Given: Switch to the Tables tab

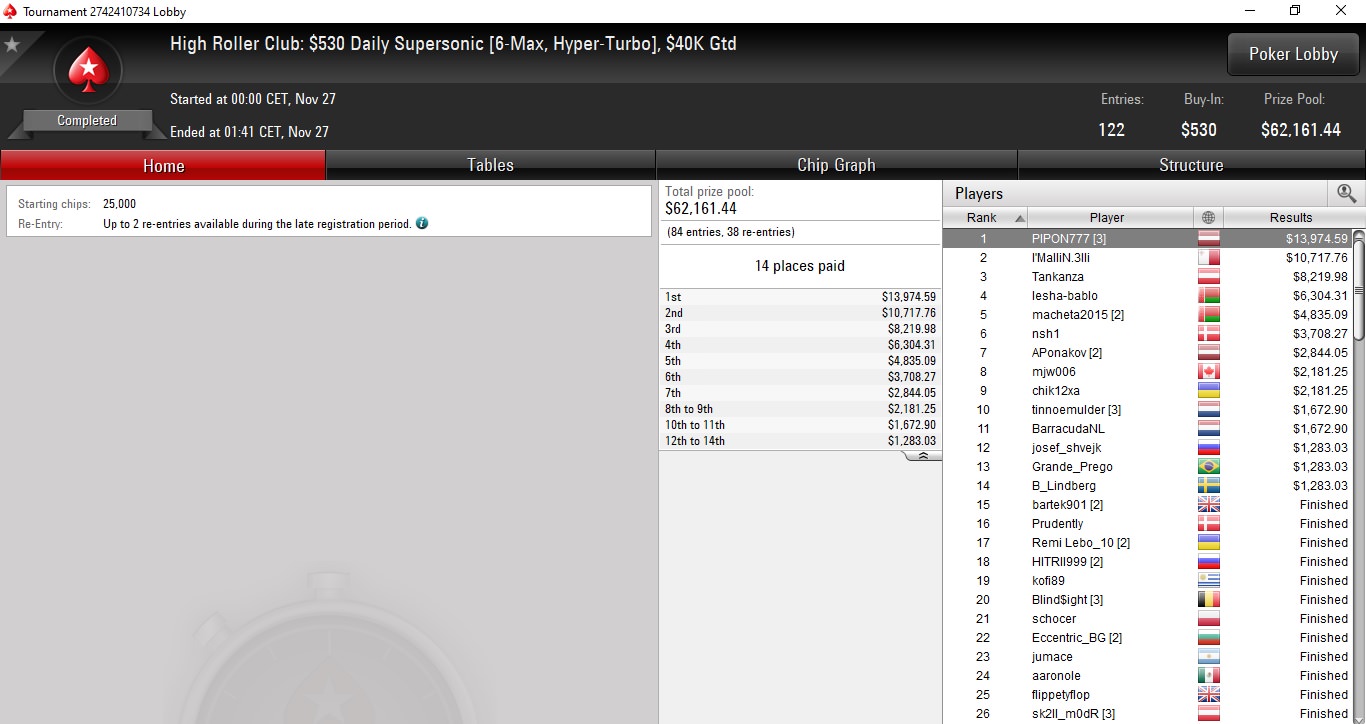Looking at the screenshot, I should 490,165.
